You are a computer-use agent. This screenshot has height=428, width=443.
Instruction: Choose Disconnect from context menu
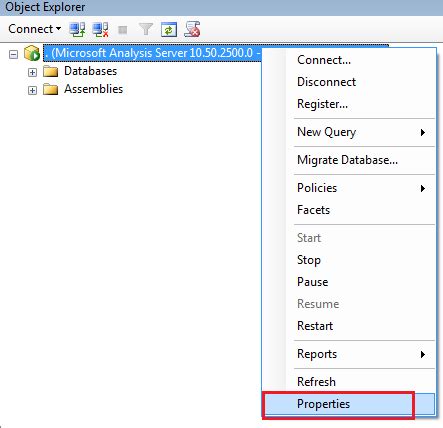coord(349,82)
